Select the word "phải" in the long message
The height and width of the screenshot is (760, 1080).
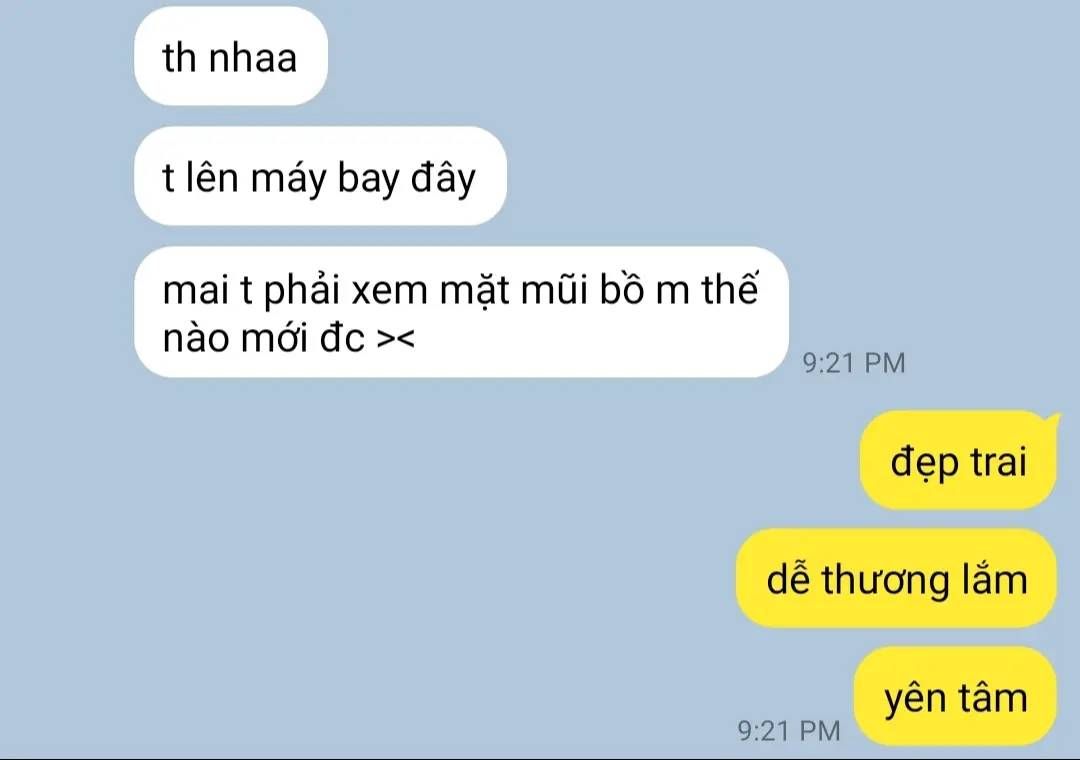[302, 291]
